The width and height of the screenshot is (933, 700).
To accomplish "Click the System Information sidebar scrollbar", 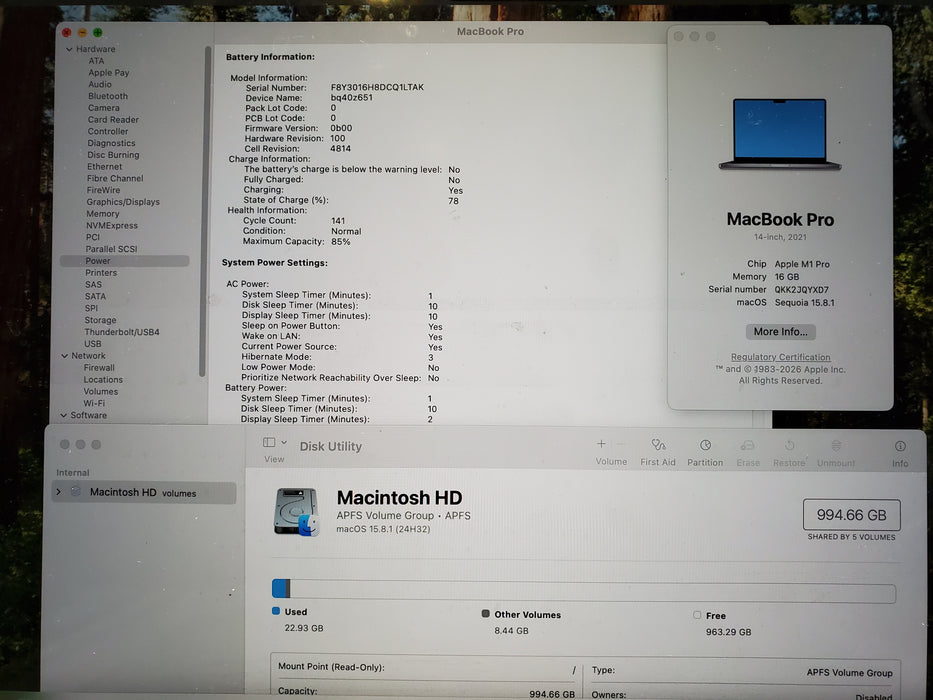I will pyautogui.click(x=205, y=211).
